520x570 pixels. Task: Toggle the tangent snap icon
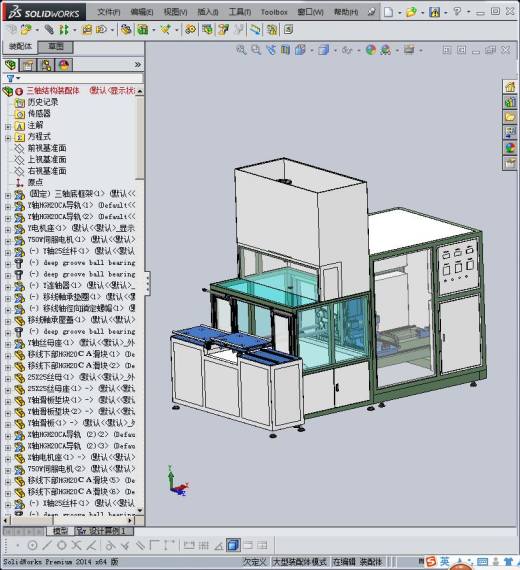pyautogui.click(x=111, y=545)
